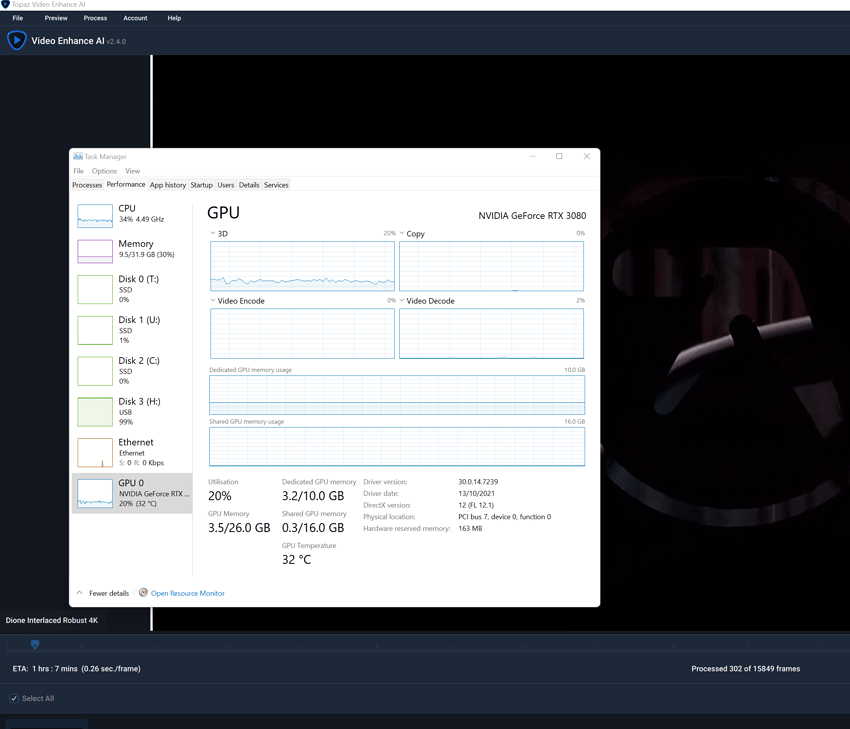Click Open Resource Monitor link
This screenshot has width=850, height=729.
(x=188, y=593)
